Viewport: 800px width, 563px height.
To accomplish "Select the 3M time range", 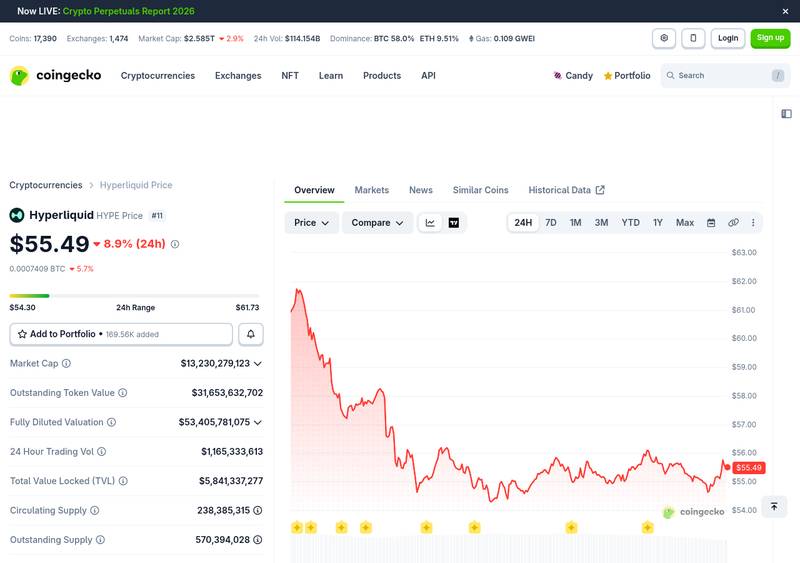I will tap(601, 223).
